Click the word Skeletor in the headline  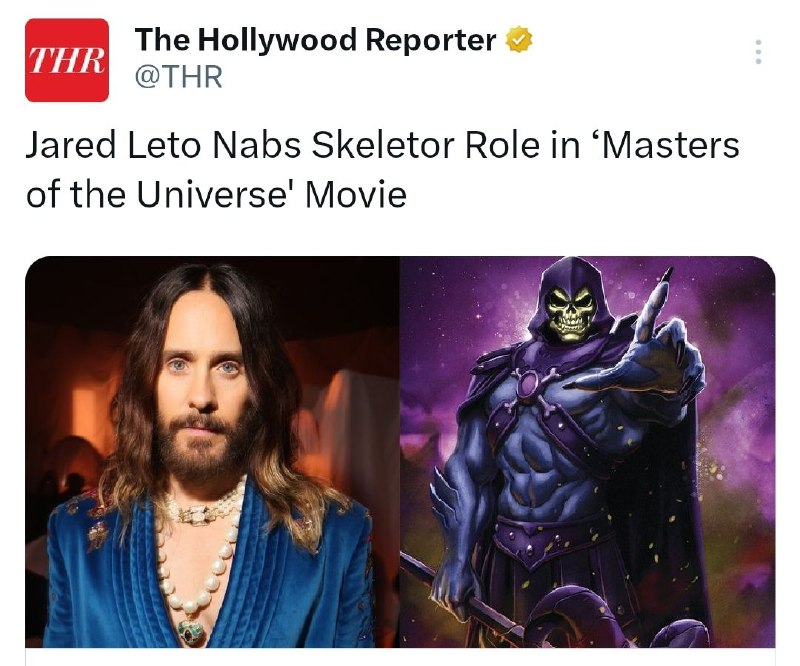383,145
